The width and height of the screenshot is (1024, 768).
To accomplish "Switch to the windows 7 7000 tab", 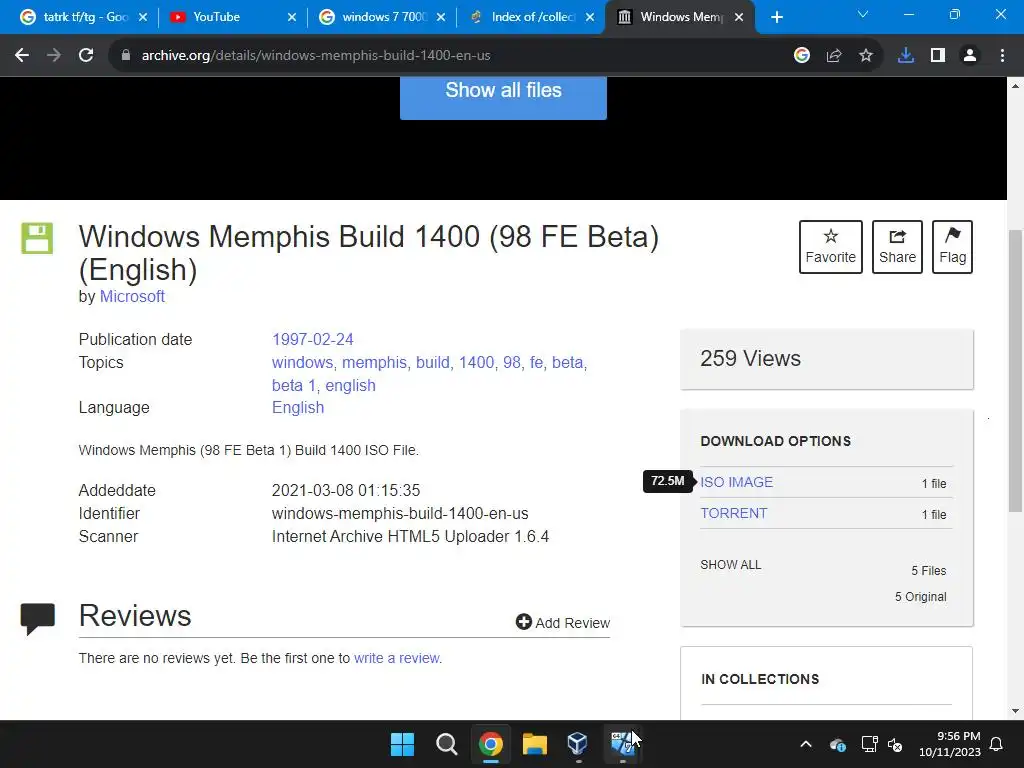I will pyautogui.click(x=382, y=17).
